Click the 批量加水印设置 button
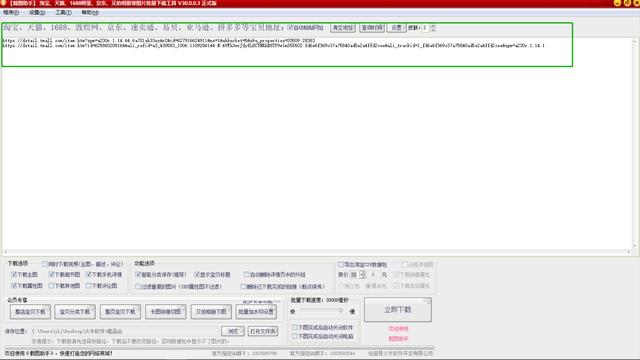The width and height of the screenshot is (640, 360). tap(256, 311)
